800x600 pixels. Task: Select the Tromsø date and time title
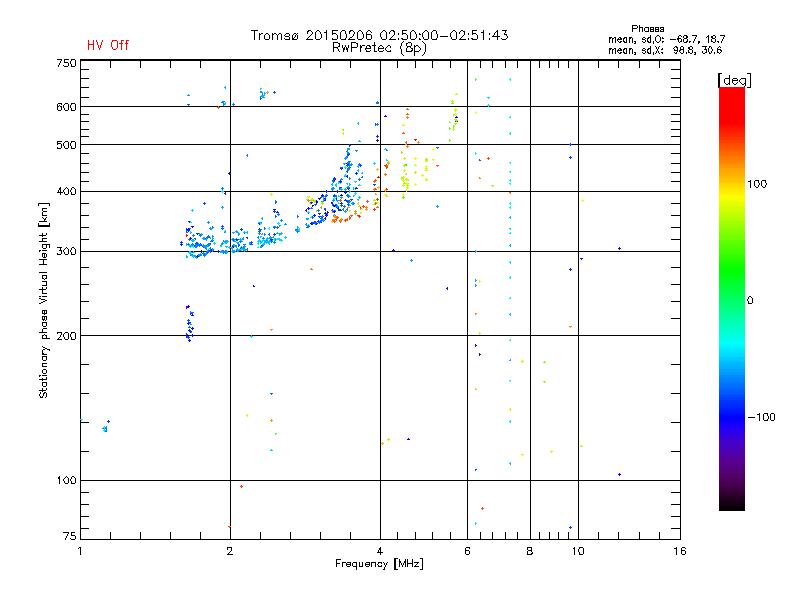pos(379,35)
